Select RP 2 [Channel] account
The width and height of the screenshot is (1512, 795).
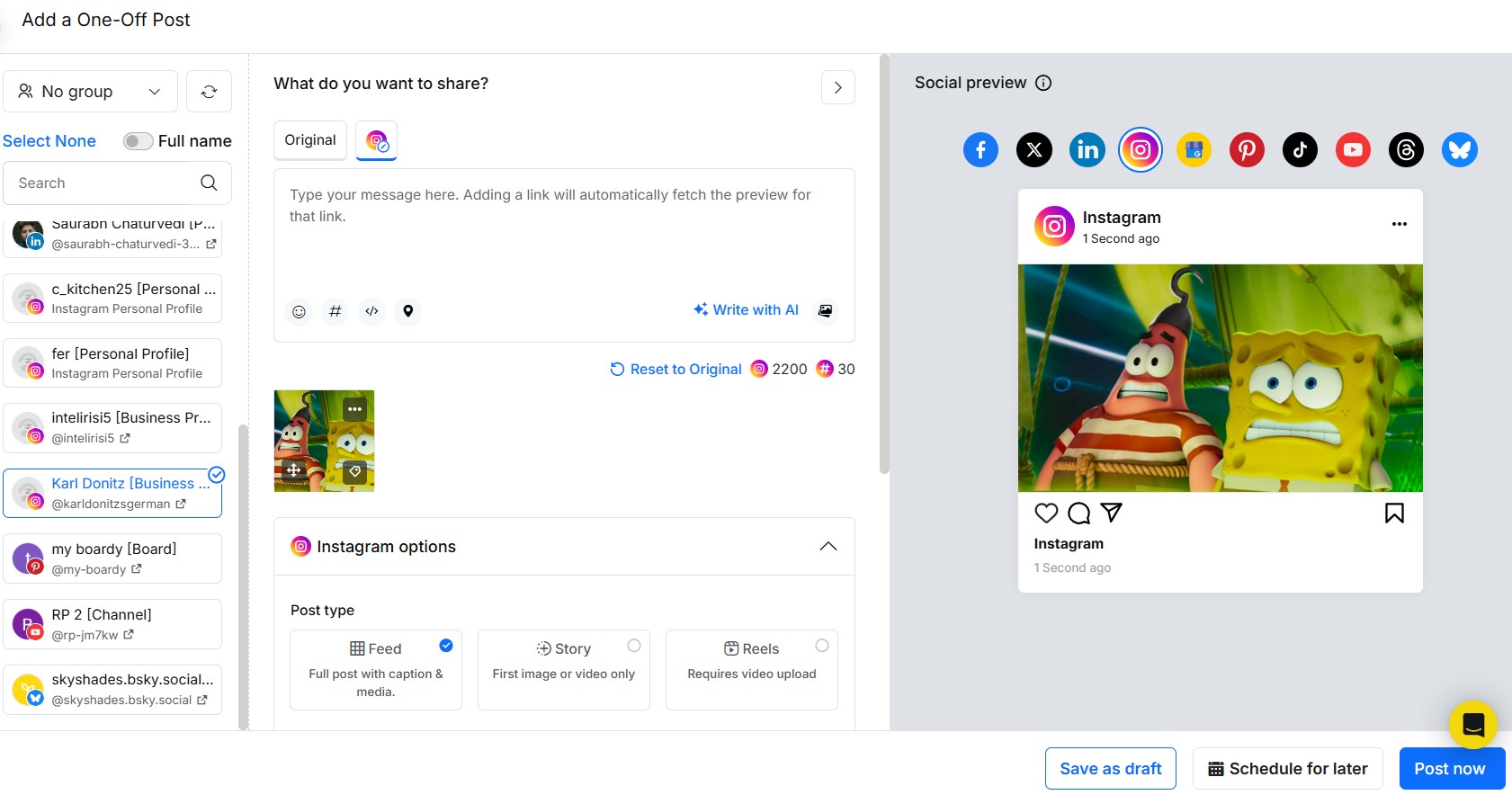click(112, 624)
